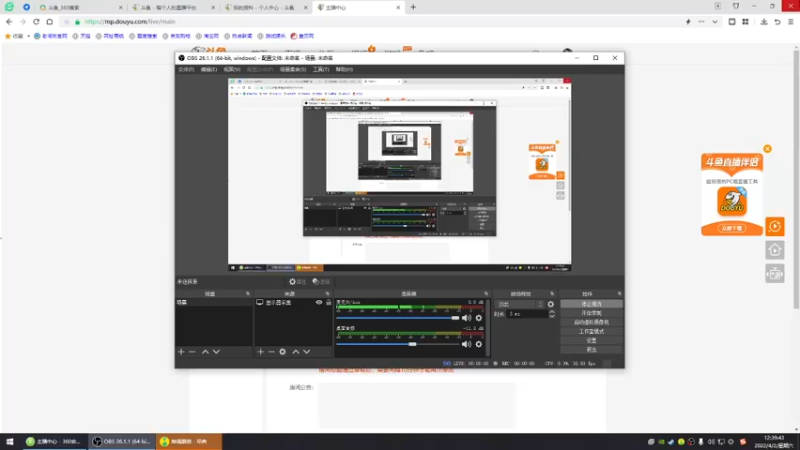The image size is (800, 450).
Task: Switch to the second Douyu browser tab
Action: 173,7
